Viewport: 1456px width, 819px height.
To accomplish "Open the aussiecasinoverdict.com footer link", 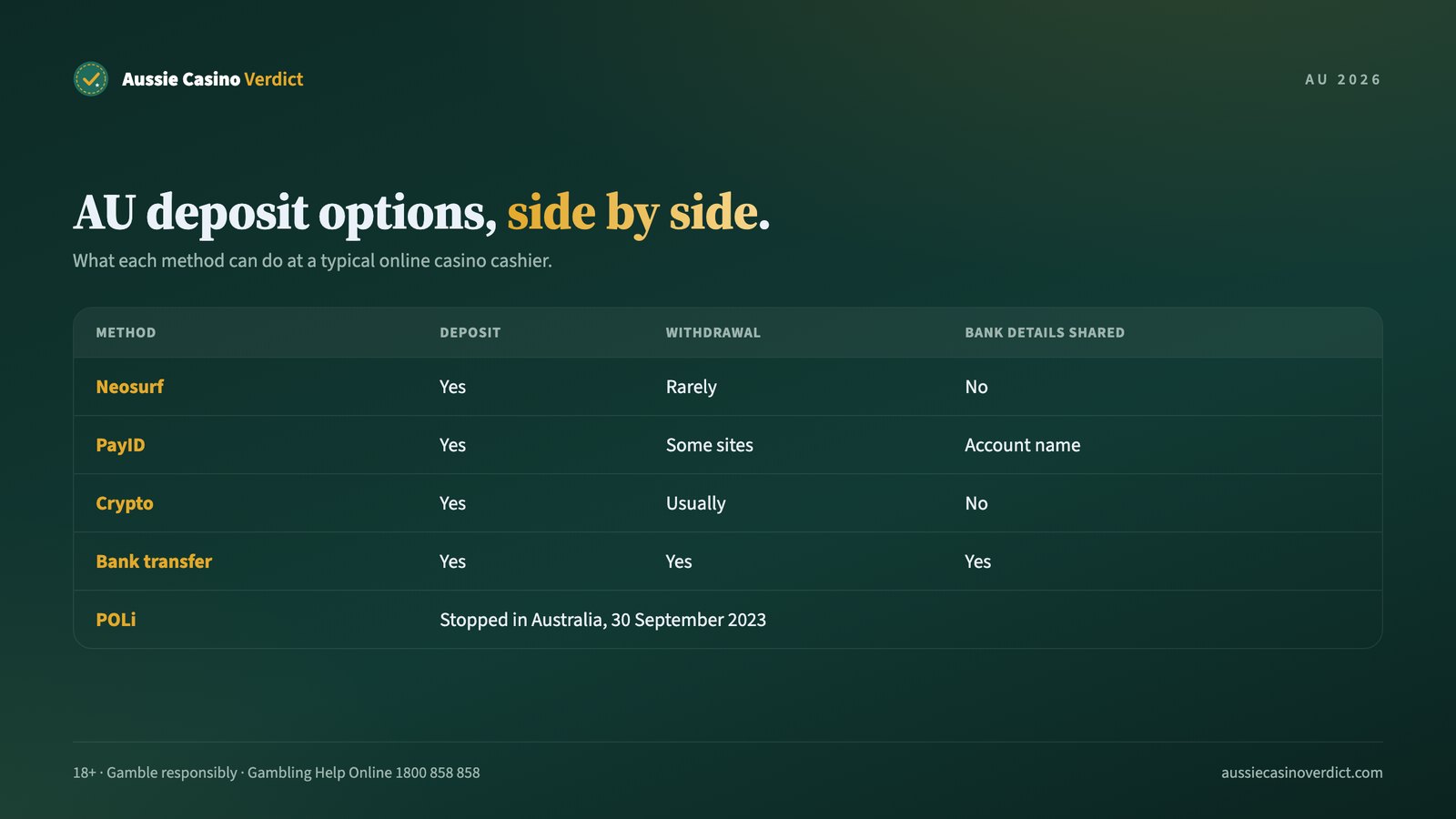I will [x=1302, y=773].
